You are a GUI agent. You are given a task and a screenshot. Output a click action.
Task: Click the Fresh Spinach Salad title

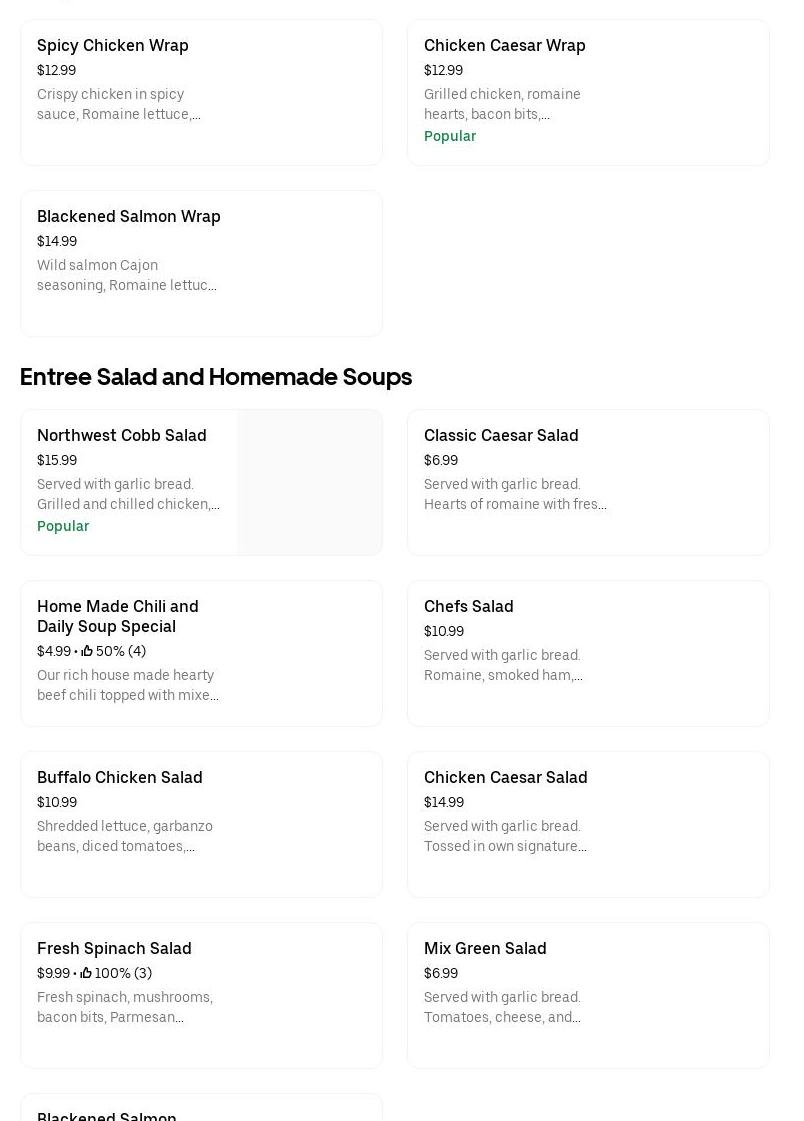[x=114, y=948]
